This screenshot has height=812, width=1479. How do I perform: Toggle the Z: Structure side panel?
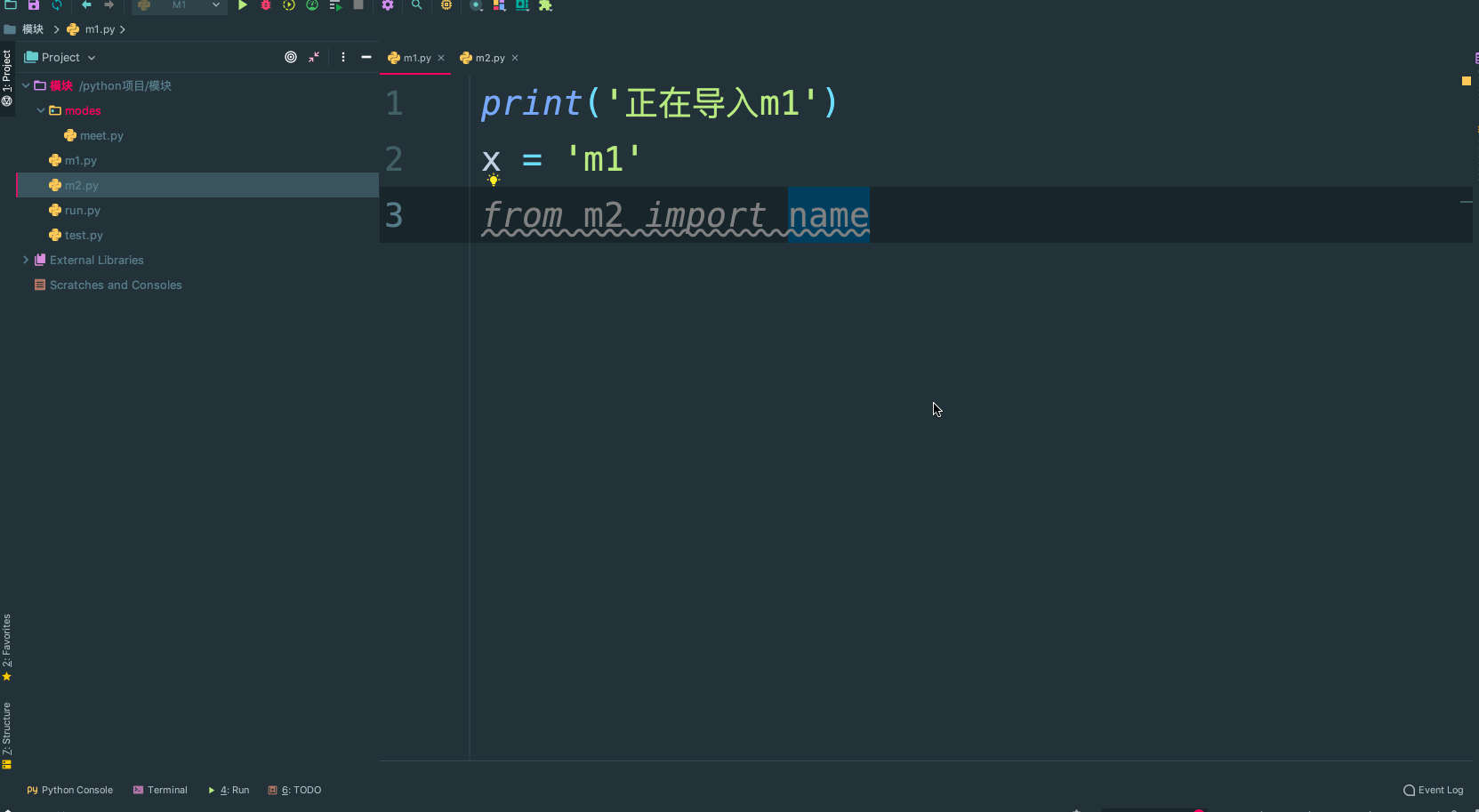(x=7, y=735)
